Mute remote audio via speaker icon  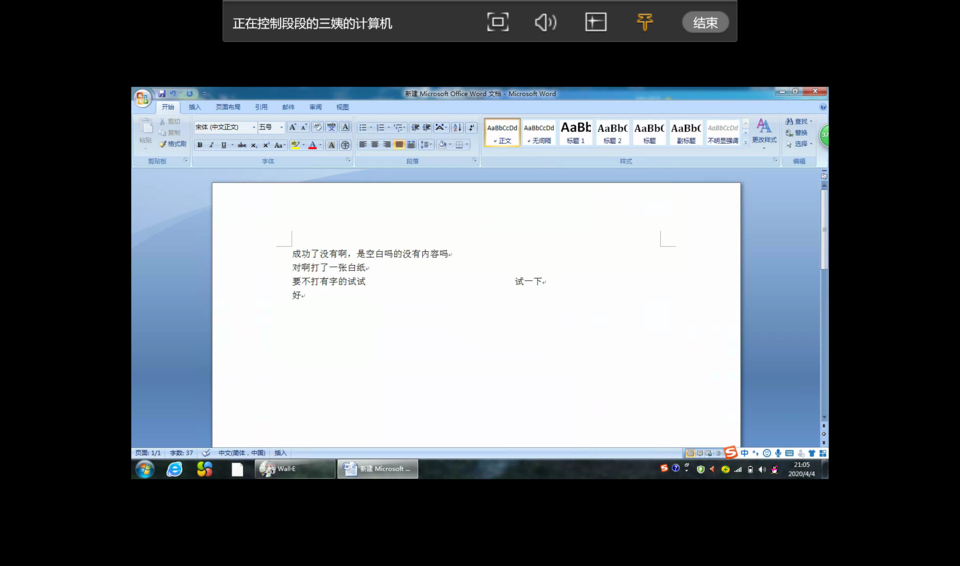pyautogui.click(x=545, y=23)
